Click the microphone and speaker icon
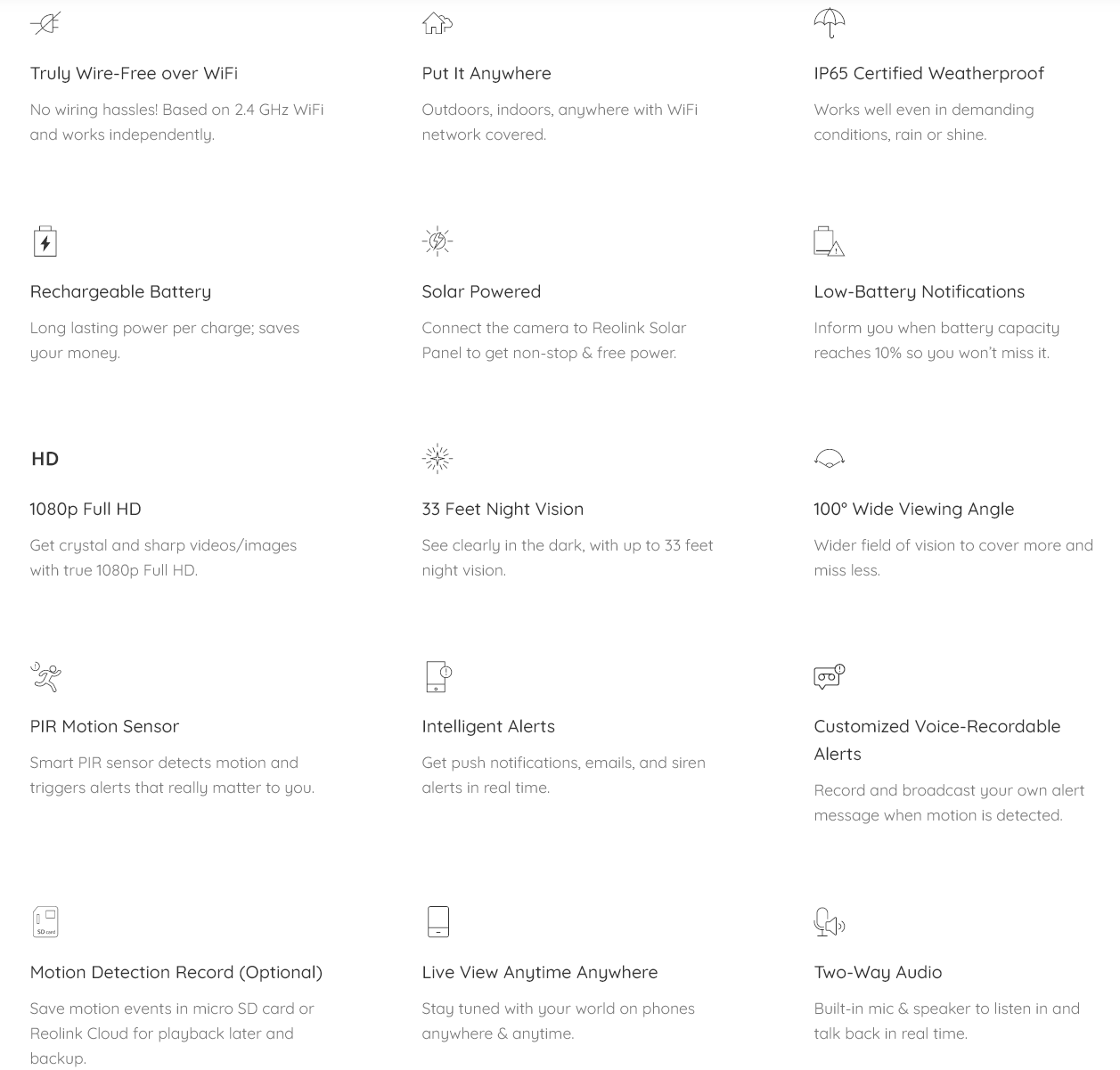 (829, 922)
